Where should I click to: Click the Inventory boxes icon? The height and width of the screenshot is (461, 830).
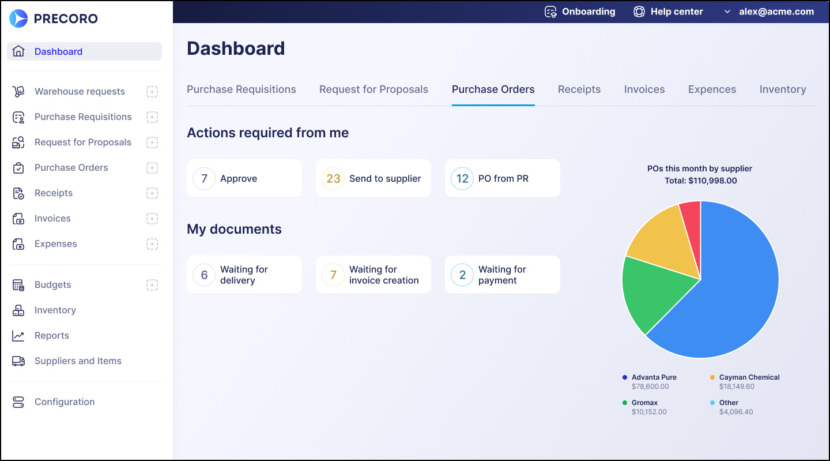click(x=19, y=310)
